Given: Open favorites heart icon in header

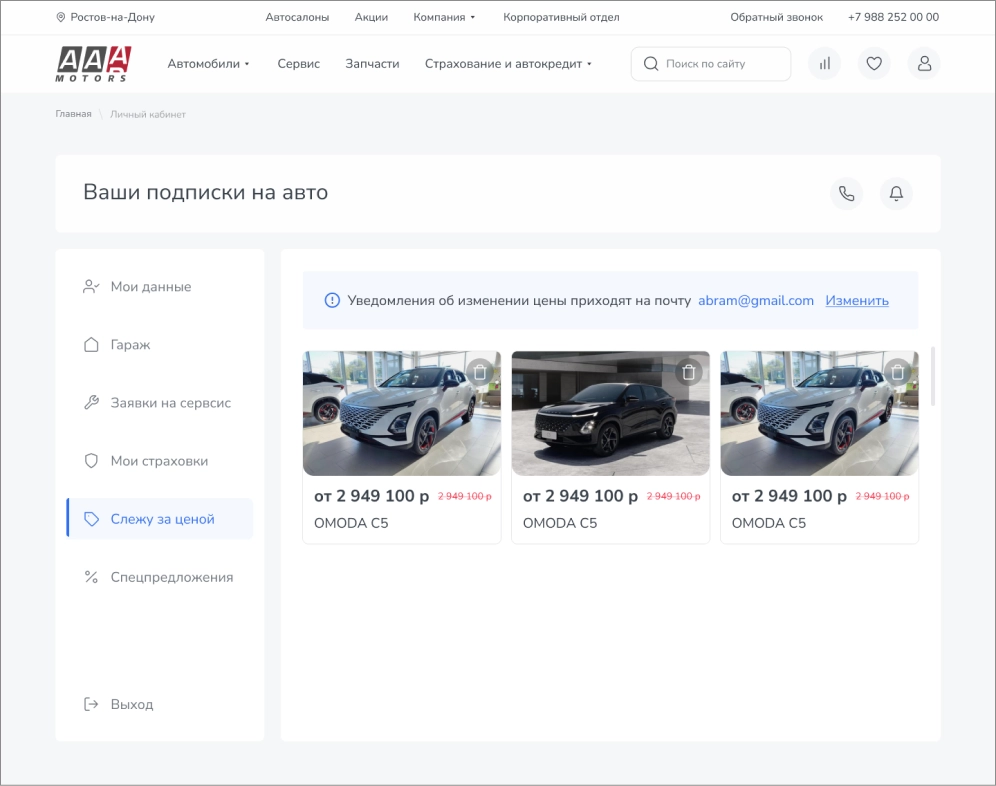Looking at the screenshot, I should 874,64.
